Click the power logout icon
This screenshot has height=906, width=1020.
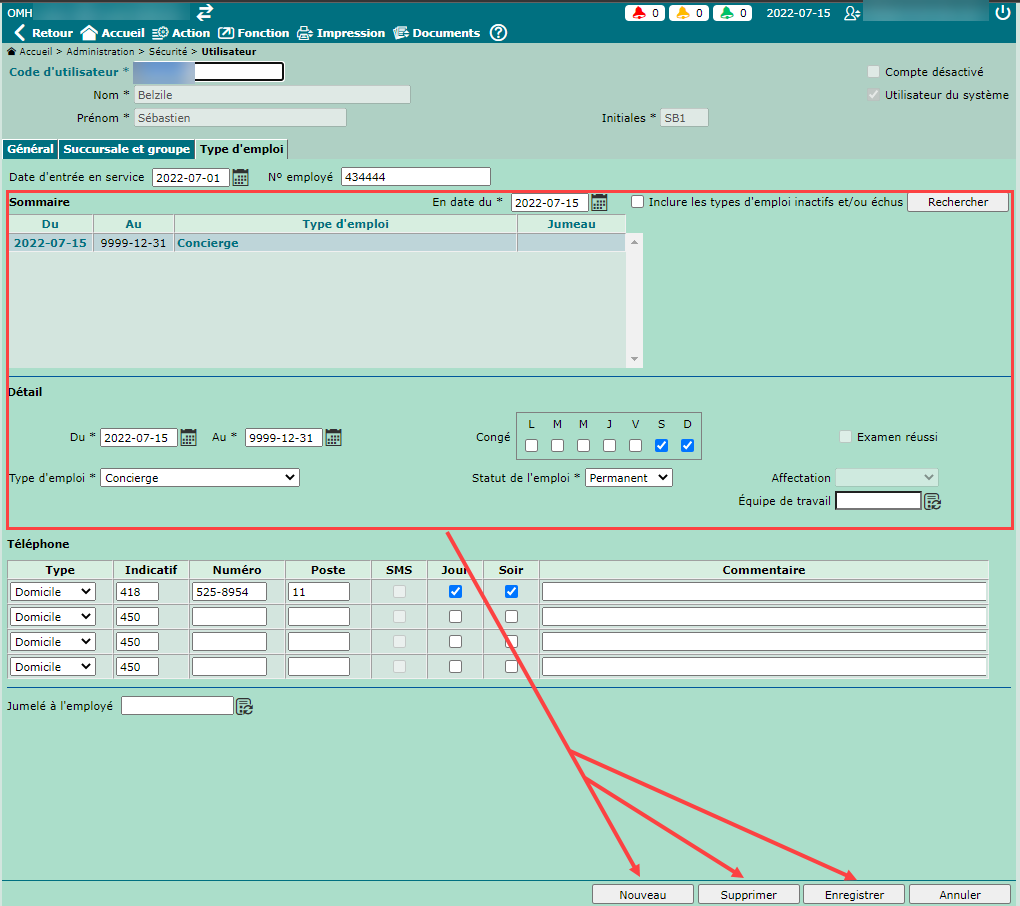(1003, 13)
